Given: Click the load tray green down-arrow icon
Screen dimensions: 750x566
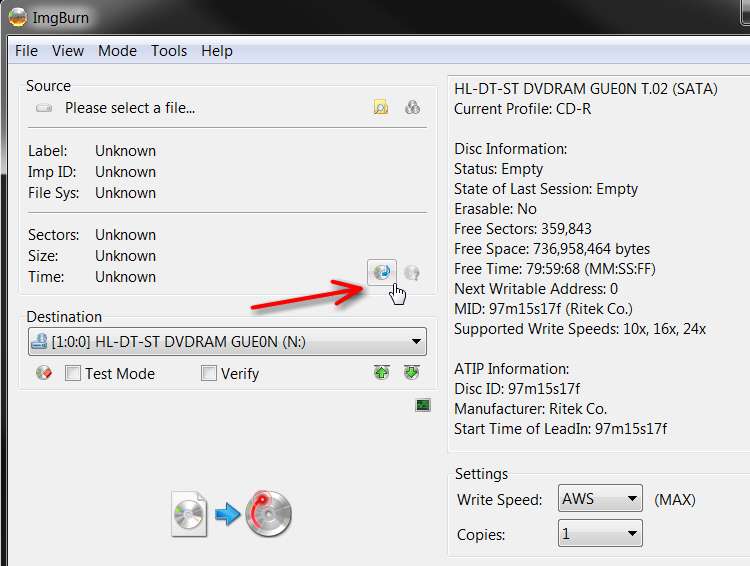Looking at the screenshot, I should [x=411, y=372].
